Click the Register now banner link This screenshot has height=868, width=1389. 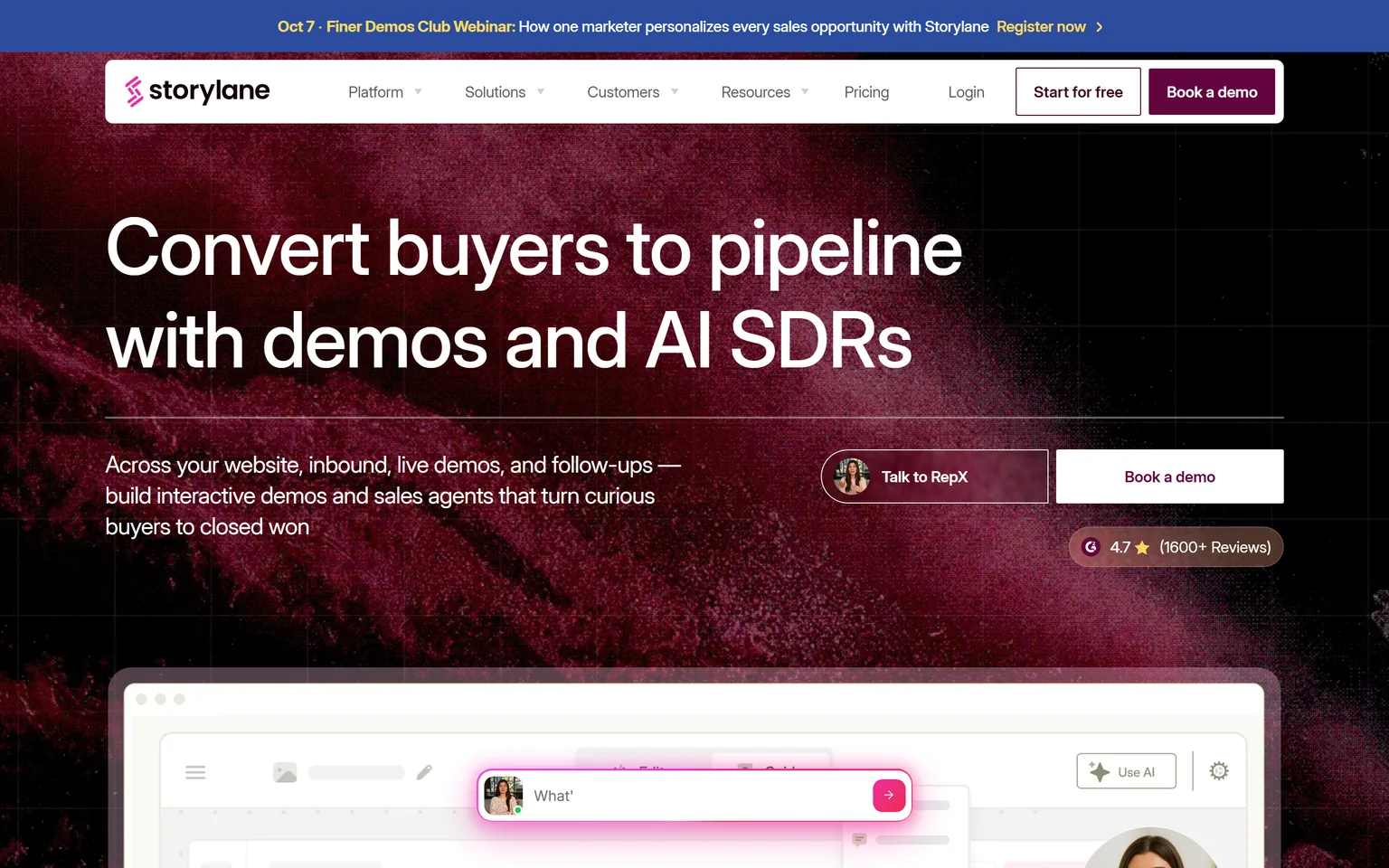point(1041,27)
